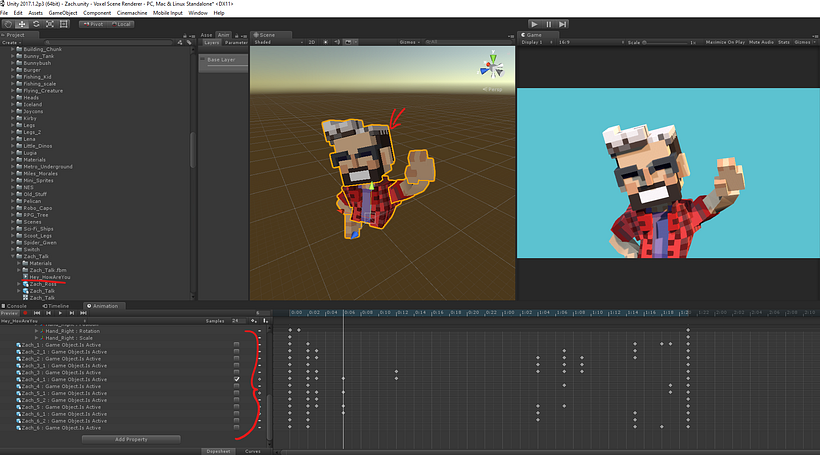This screenshot has width=820, height=455.
Task: Toggle 2D mode in Scene view
Action: point(312,42)
